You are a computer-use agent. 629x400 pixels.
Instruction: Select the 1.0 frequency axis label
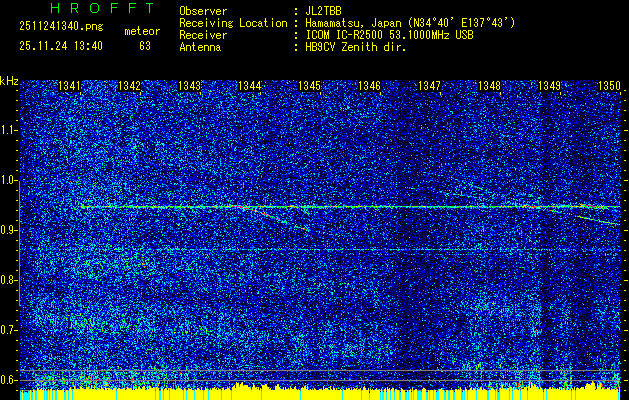click(9, 180)
